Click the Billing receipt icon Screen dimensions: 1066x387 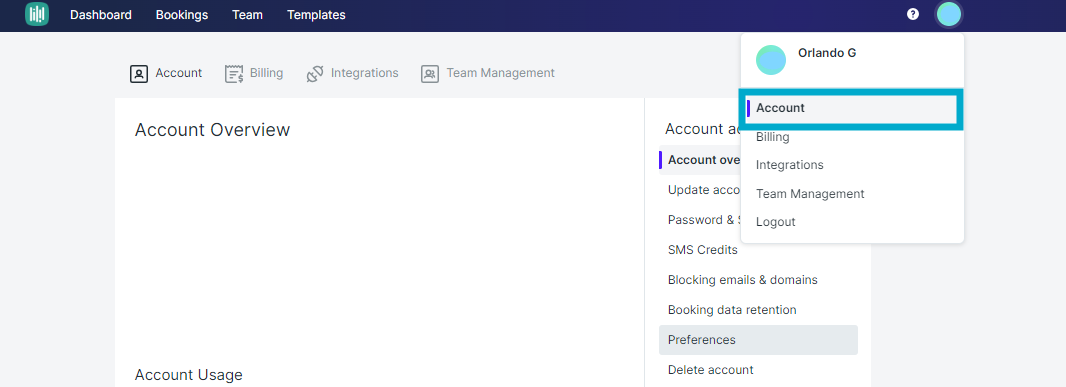pos(234,73)
